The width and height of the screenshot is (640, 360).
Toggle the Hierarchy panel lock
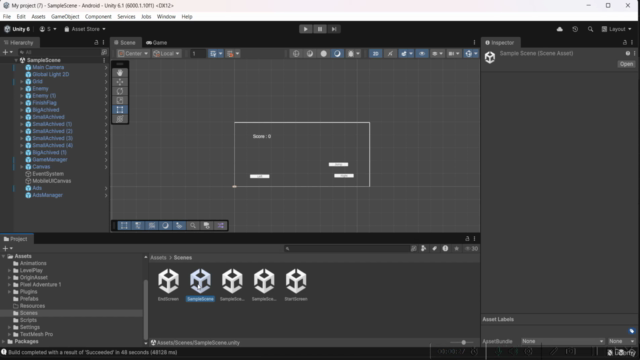pyautogui.click(x=96, y=42)
